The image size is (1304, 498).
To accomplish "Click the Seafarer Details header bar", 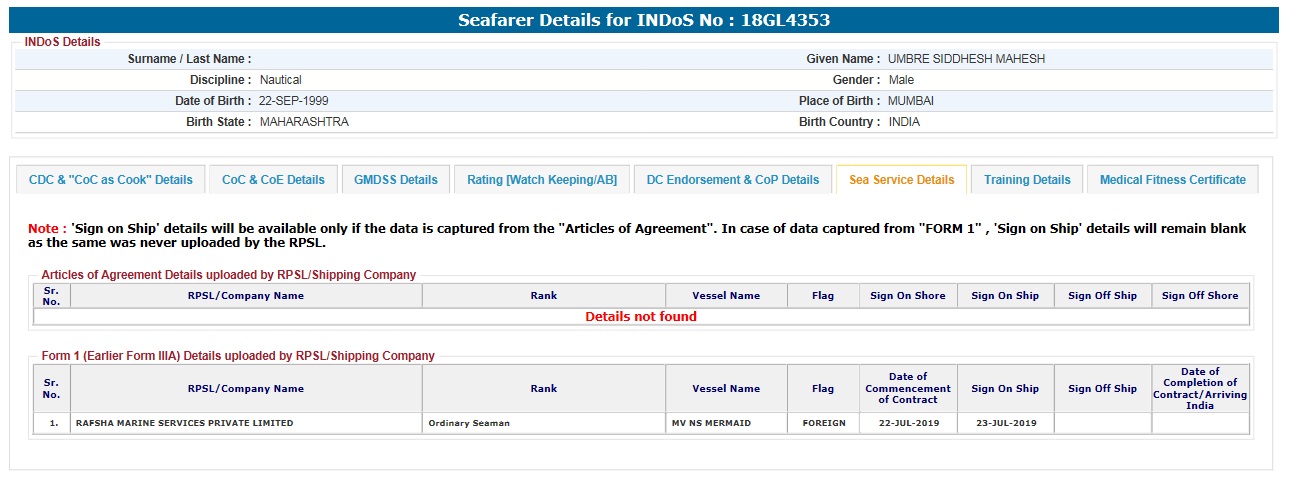I will pyautogui.click(x=644, y=20).
